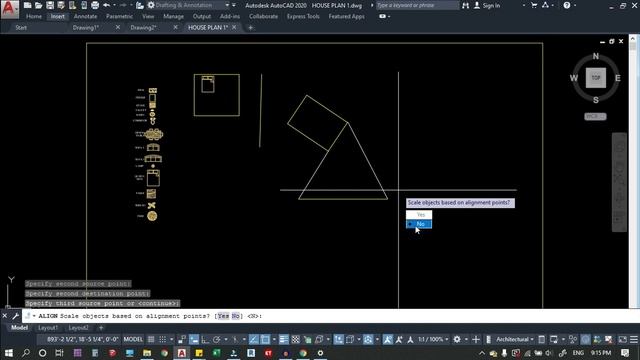Open the Featured Apps ribbon tab
Viewport: 640px width, 360px height.
click(347, 16)
